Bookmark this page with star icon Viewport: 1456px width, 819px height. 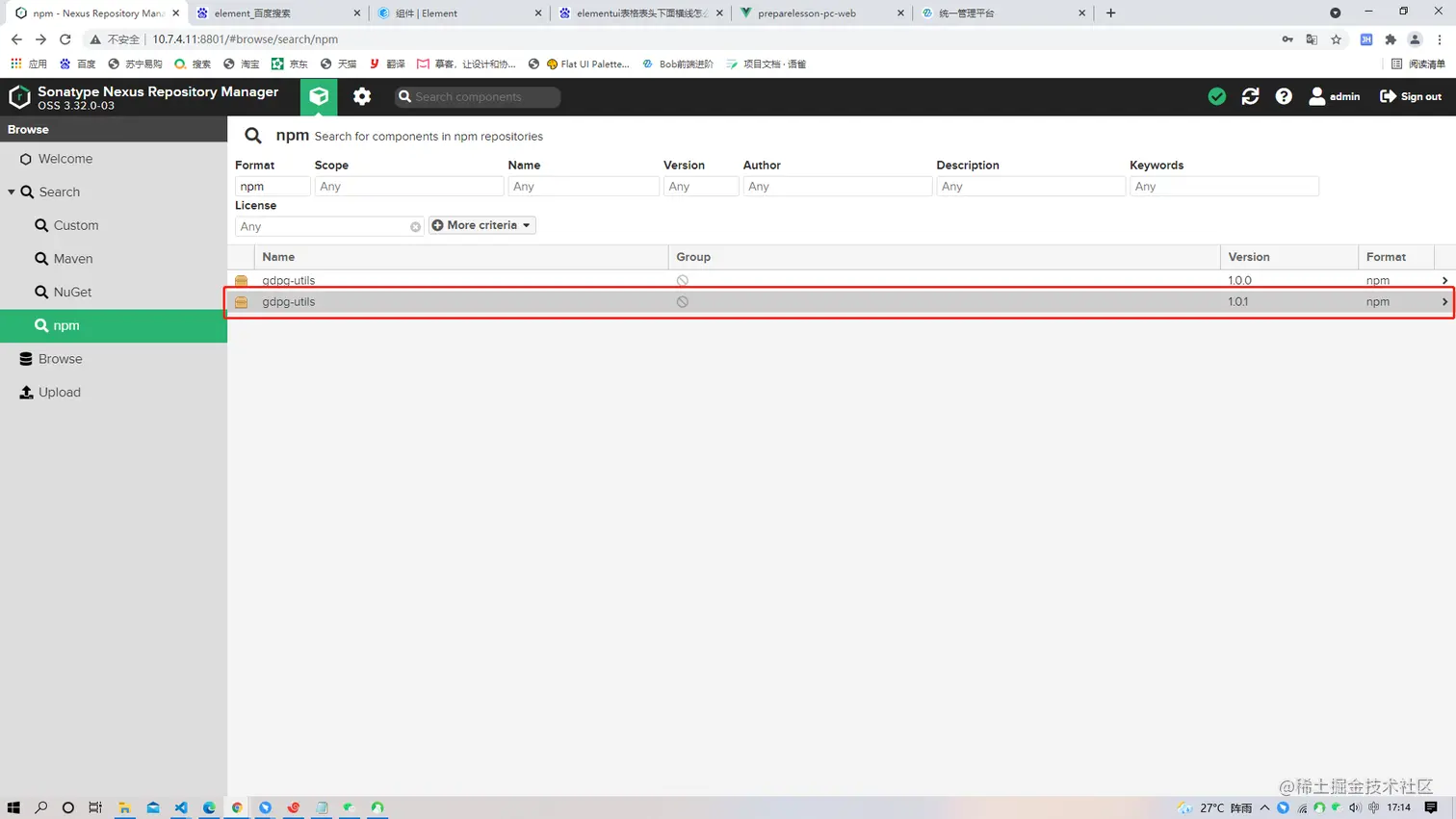(x=1336, y=39)
